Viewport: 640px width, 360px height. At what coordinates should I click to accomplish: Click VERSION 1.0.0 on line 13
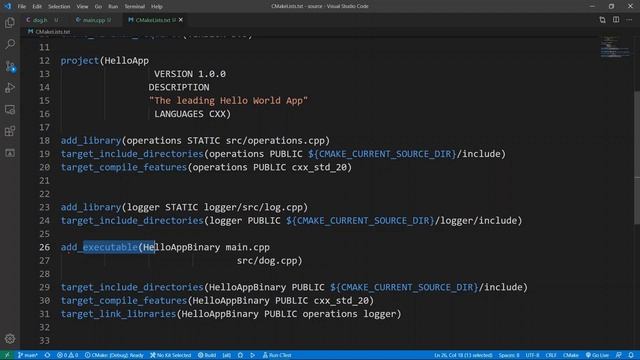click(x=190, y=74)
